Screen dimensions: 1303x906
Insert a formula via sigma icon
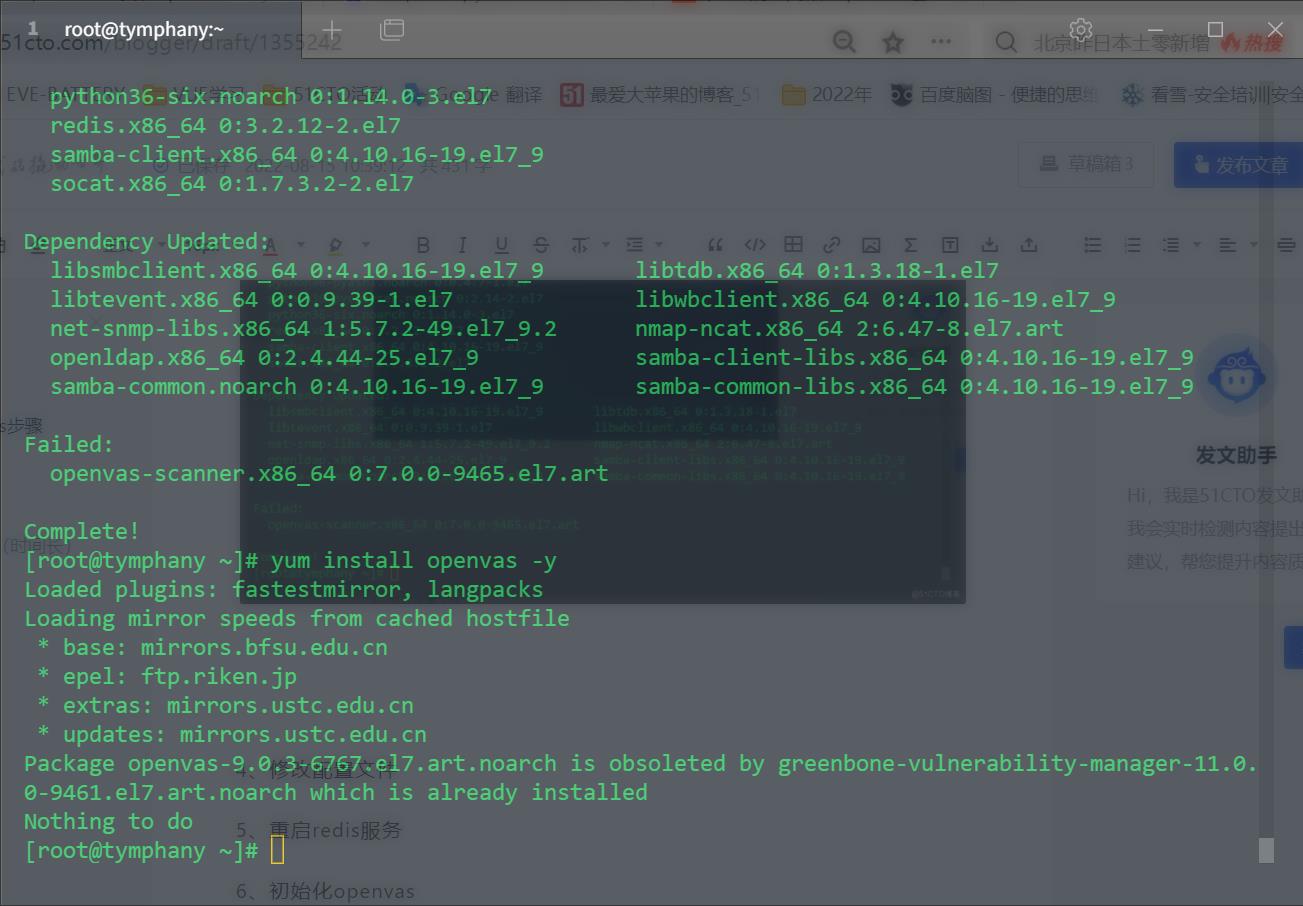(910, 245)
